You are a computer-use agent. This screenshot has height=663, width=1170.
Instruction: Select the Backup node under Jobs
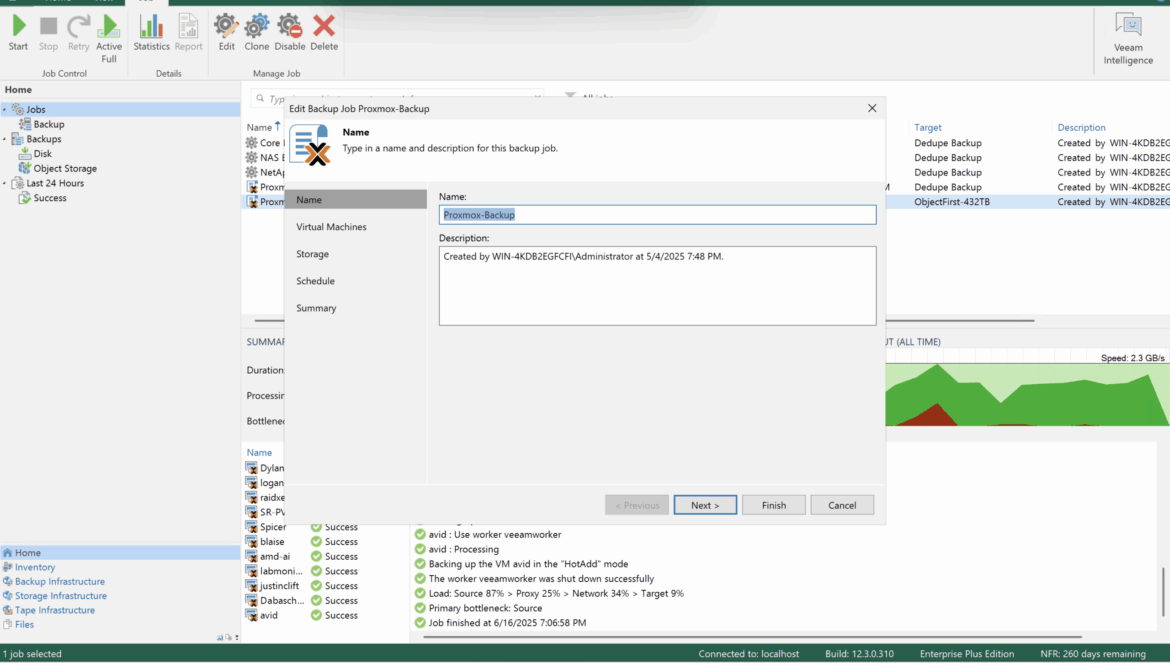click(x=49, y=125)
